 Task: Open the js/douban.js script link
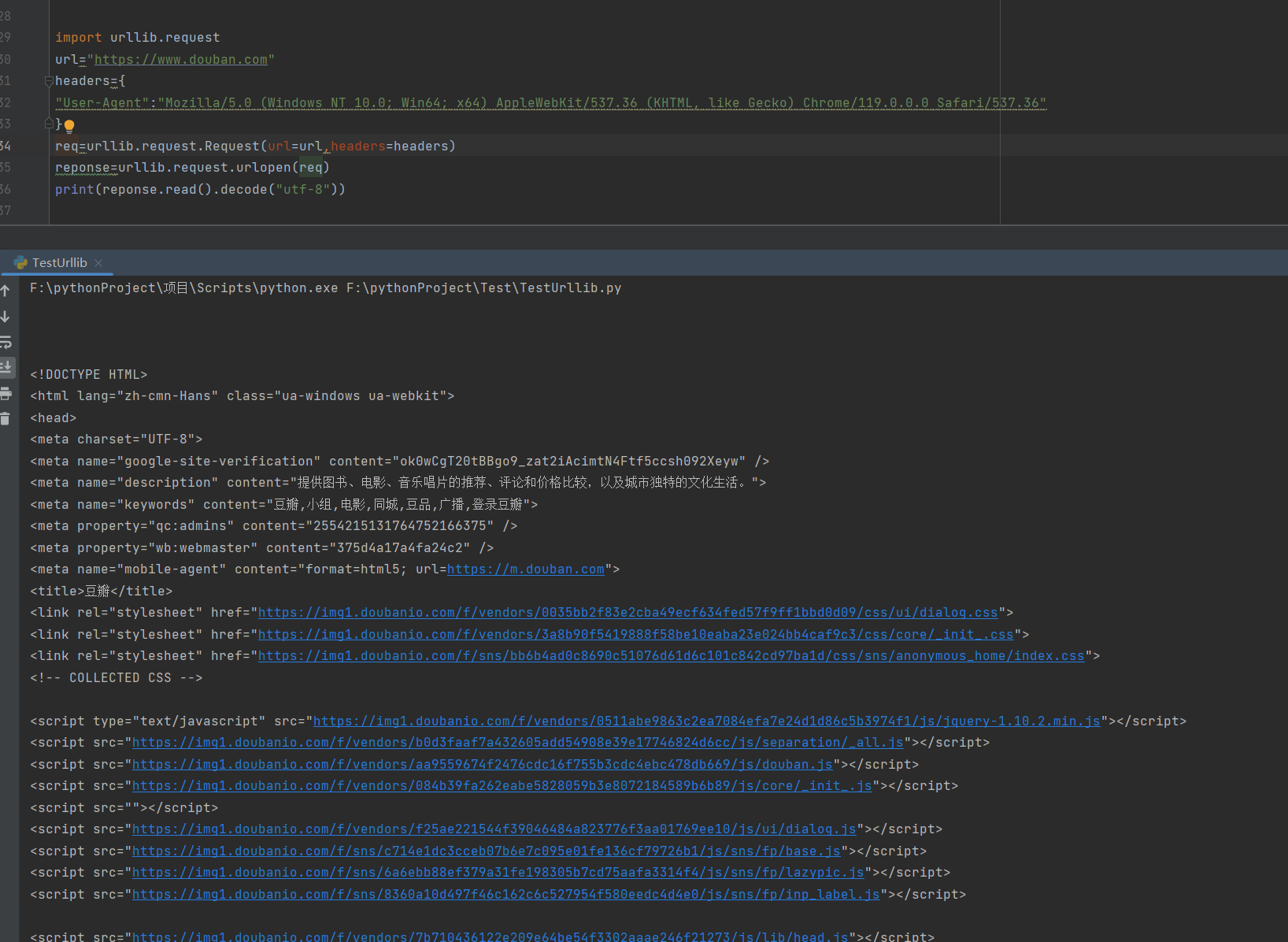coord(482,765)
